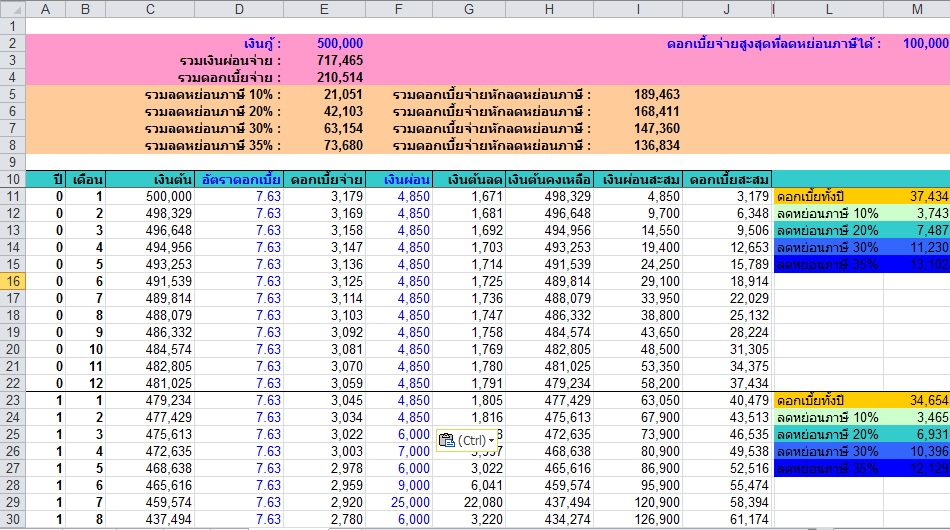Click the Select All corner button
This screenshot has width=950, height=530.
[x=13, y=9]
